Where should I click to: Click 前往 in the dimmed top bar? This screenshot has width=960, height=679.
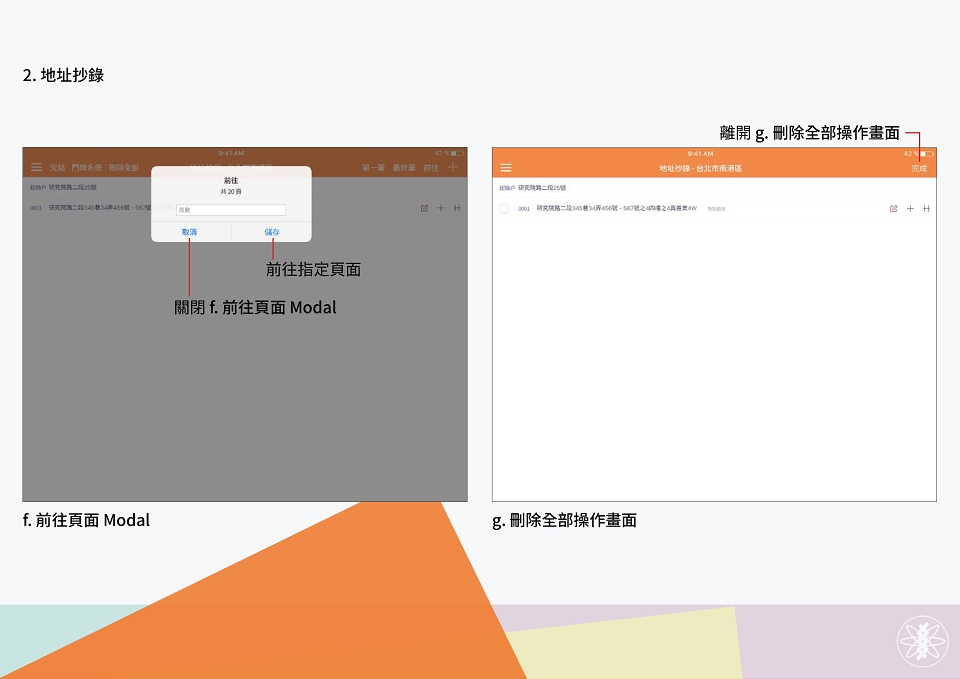coord(431,167)
